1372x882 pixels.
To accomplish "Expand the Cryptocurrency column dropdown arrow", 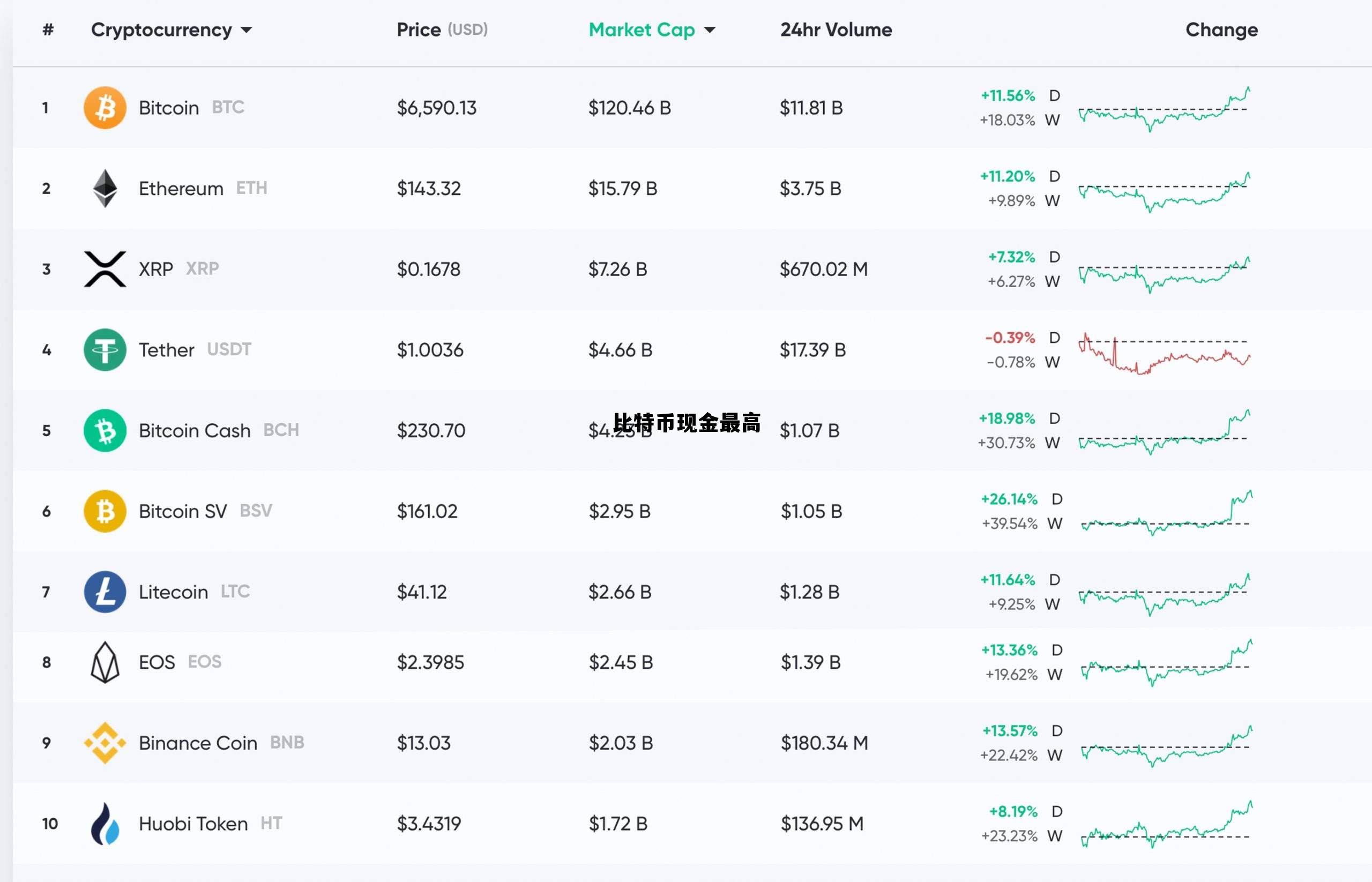I will coord(247,31).
